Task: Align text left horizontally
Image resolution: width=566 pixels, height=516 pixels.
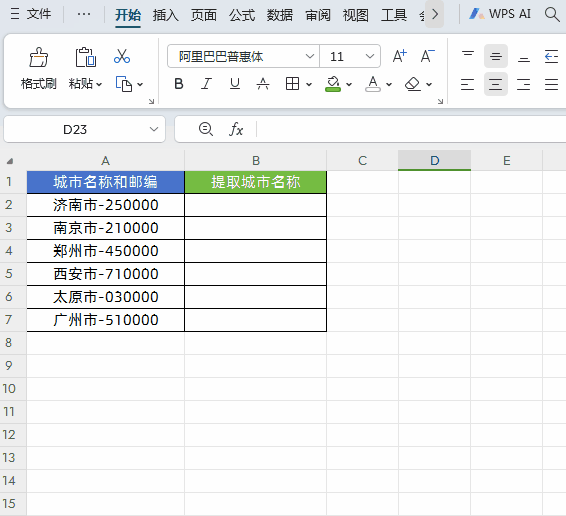Action: click(x=468, y=84)
